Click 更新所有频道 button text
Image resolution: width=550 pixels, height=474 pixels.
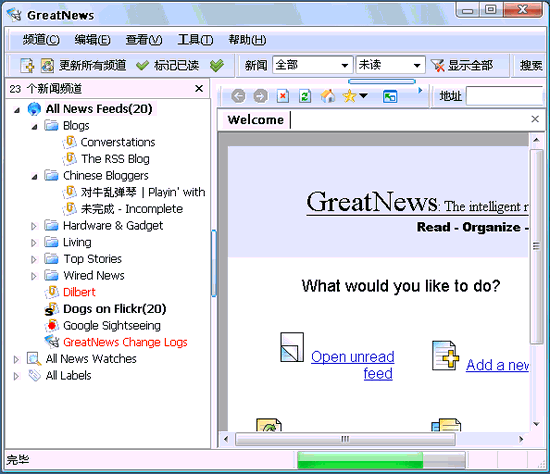pyautogui.click(x=92, y=66)
